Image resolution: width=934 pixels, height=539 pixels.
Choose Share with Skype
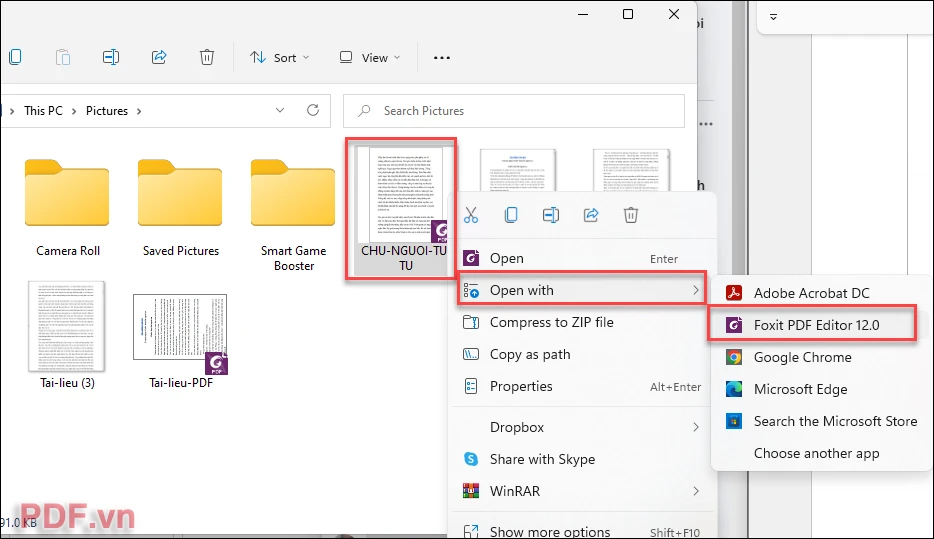[582, 459]
